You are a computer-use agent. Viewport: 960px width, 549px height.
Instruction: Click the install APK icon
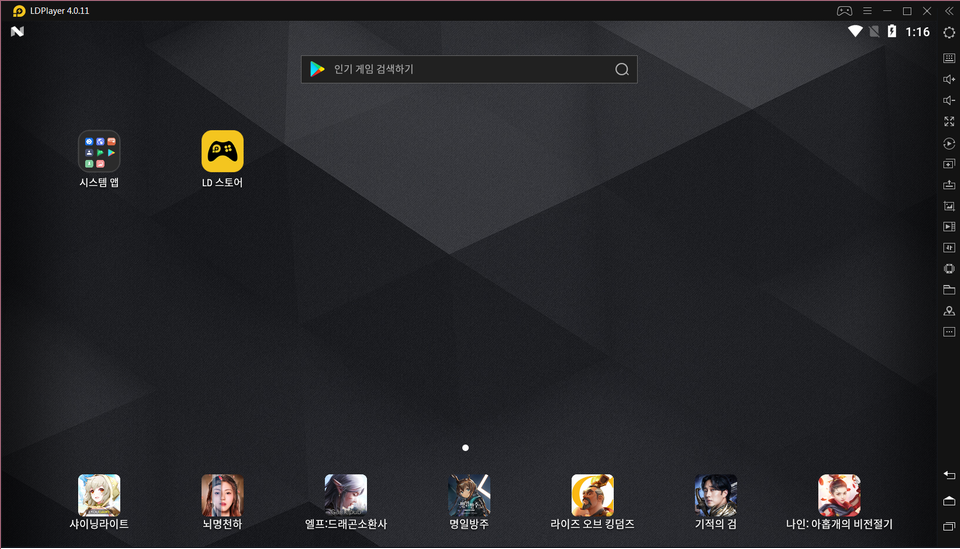coord(949,185)
